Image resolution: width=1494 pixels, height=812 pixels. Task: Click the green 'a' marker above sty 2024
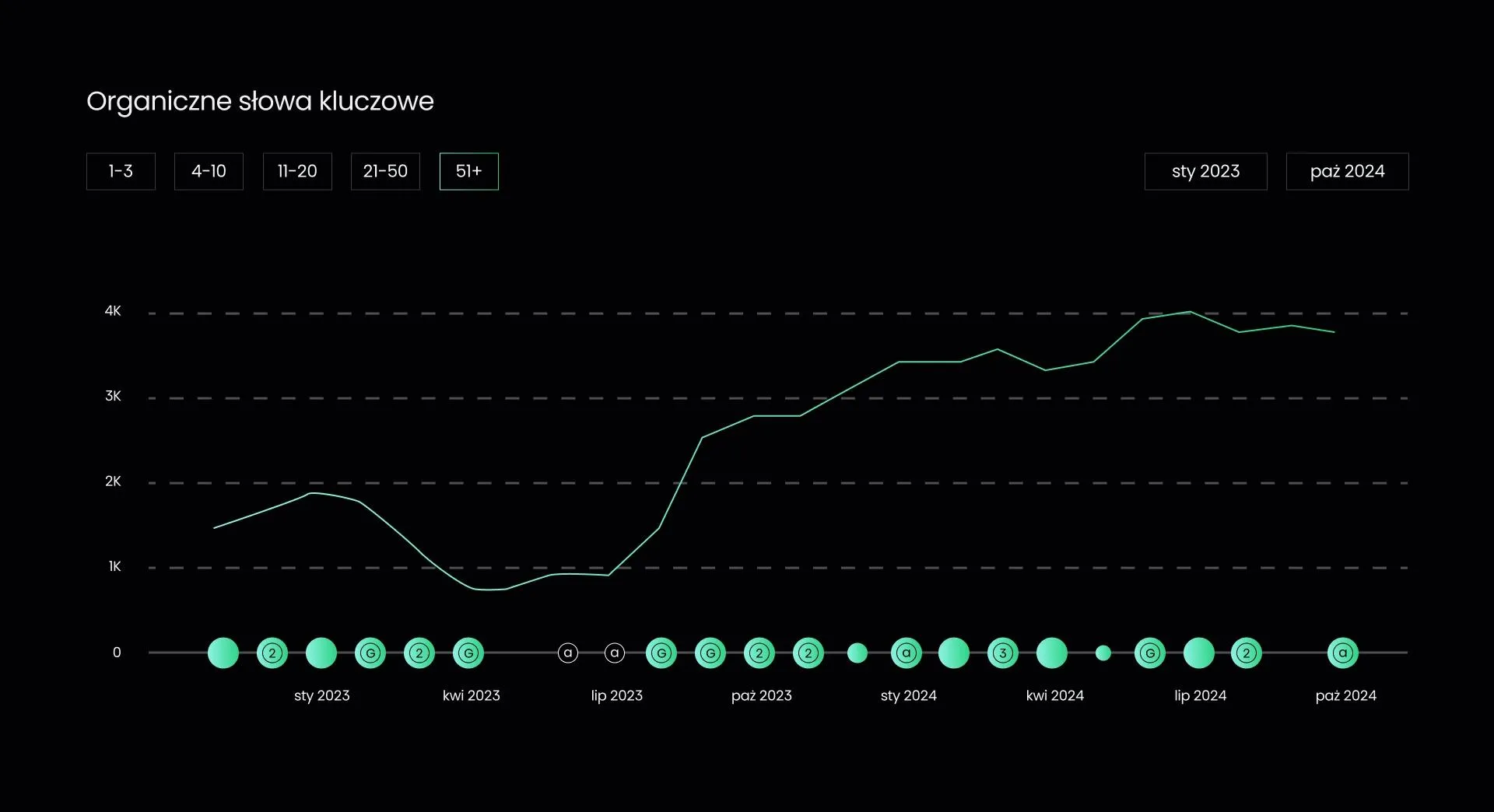click(x=906, y=653)
